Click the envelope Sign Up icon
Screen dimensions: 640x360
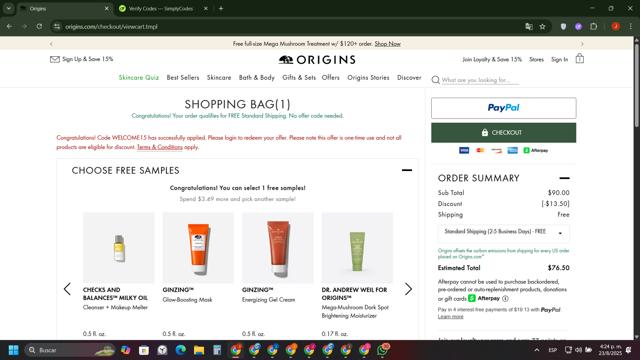point(55,60)
